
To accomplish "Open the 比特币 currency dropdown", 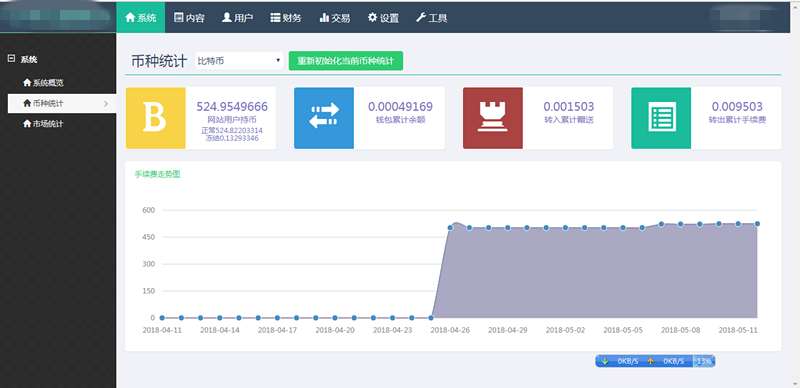I will (239, 61).
